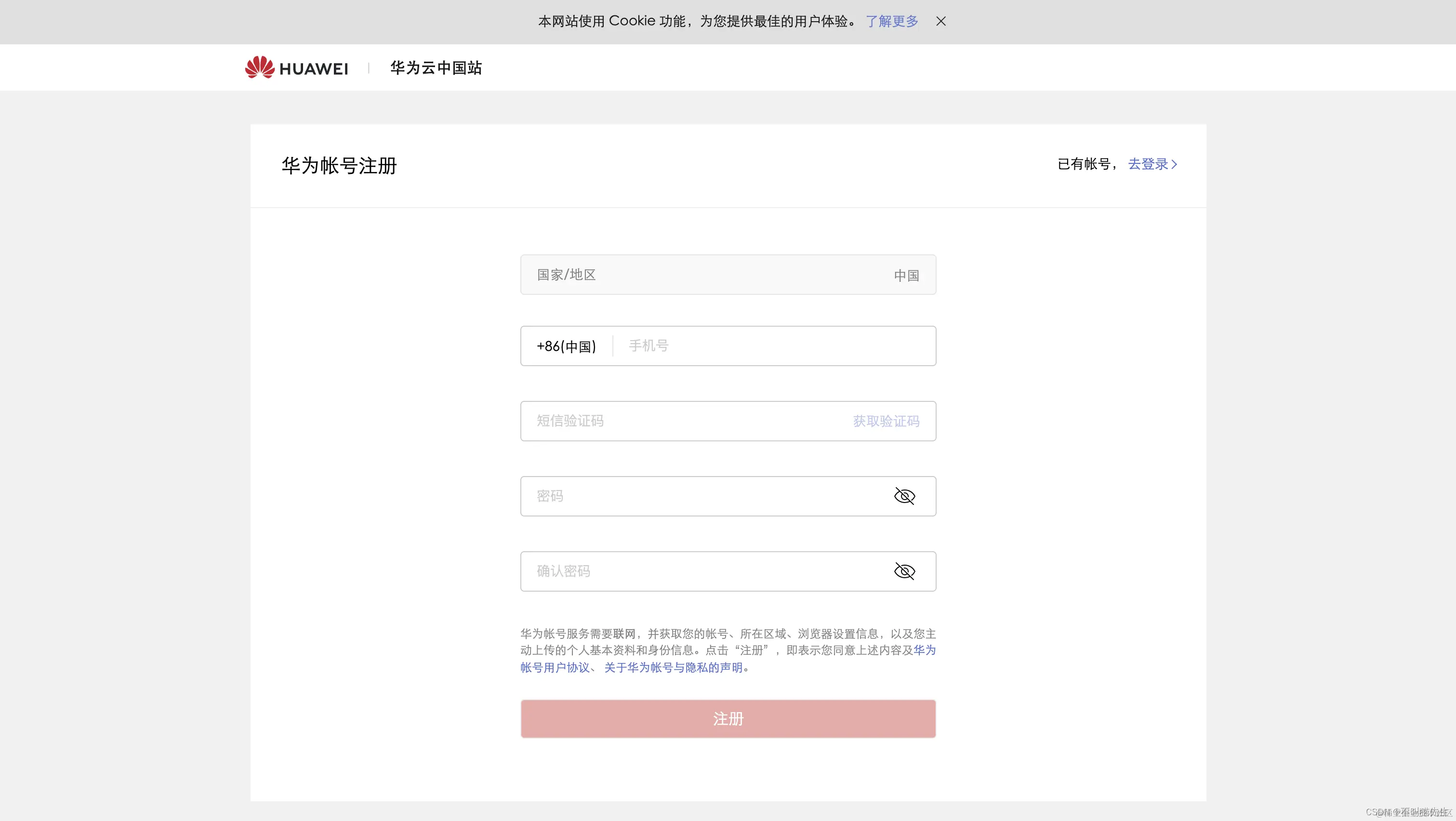Click the 华为云中国站 site label

436,67
